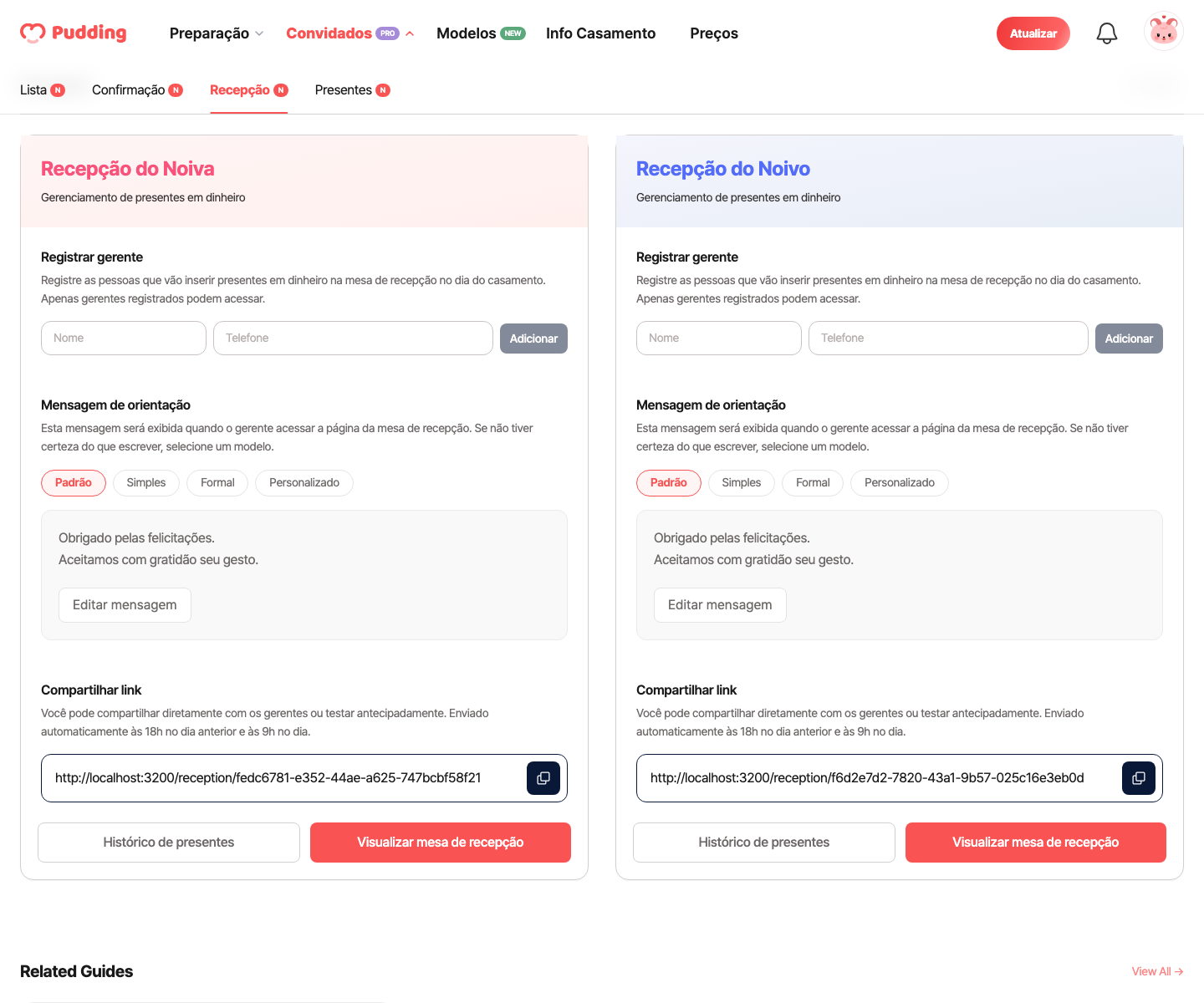1204x1003 pixels.
Task: Collapse the Convidados menu chevron
Action: tap(410, 33)
